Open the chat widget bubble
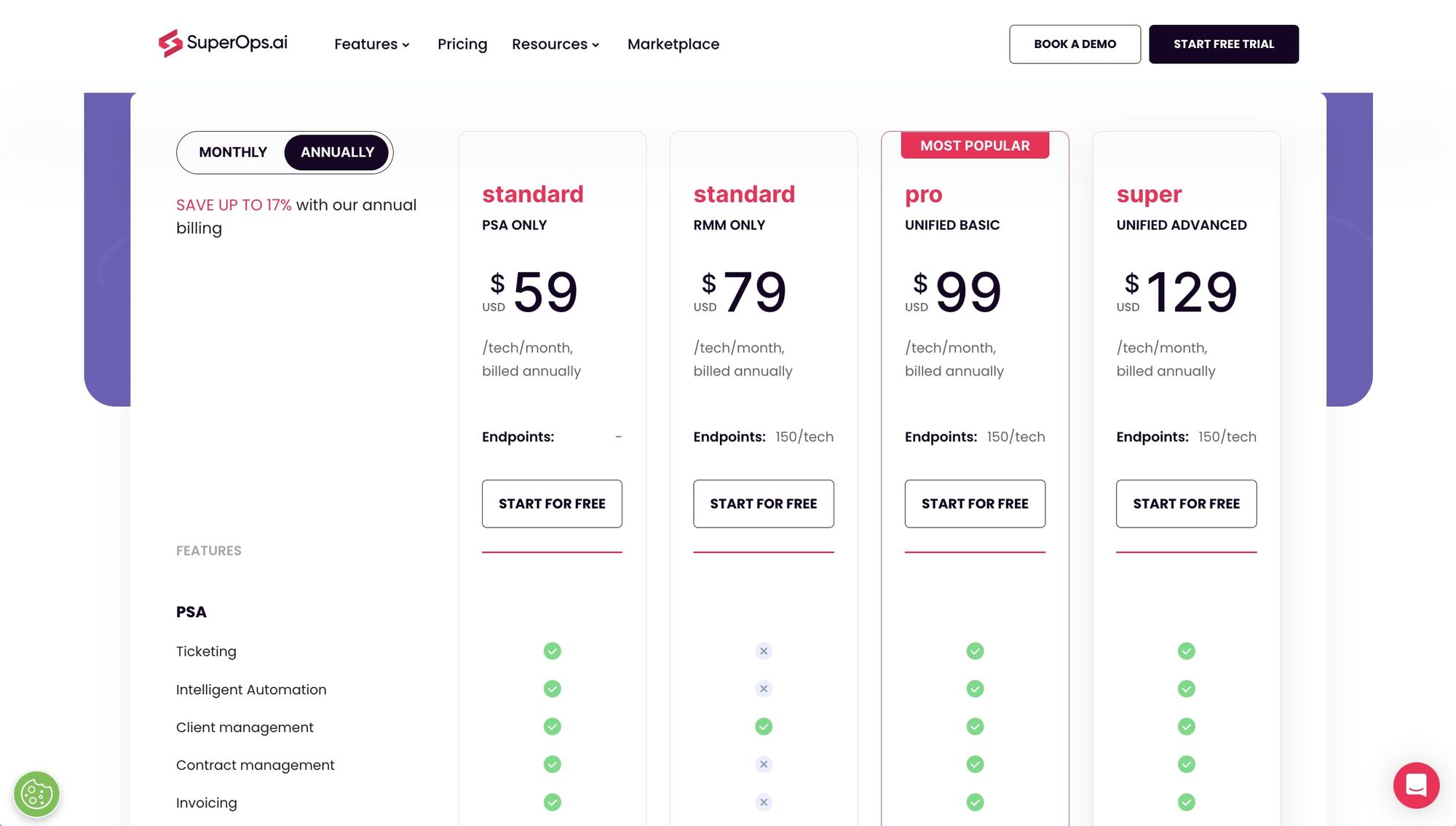The width and height of the screenshot is (1456, 826). [x=1416, y=785]
